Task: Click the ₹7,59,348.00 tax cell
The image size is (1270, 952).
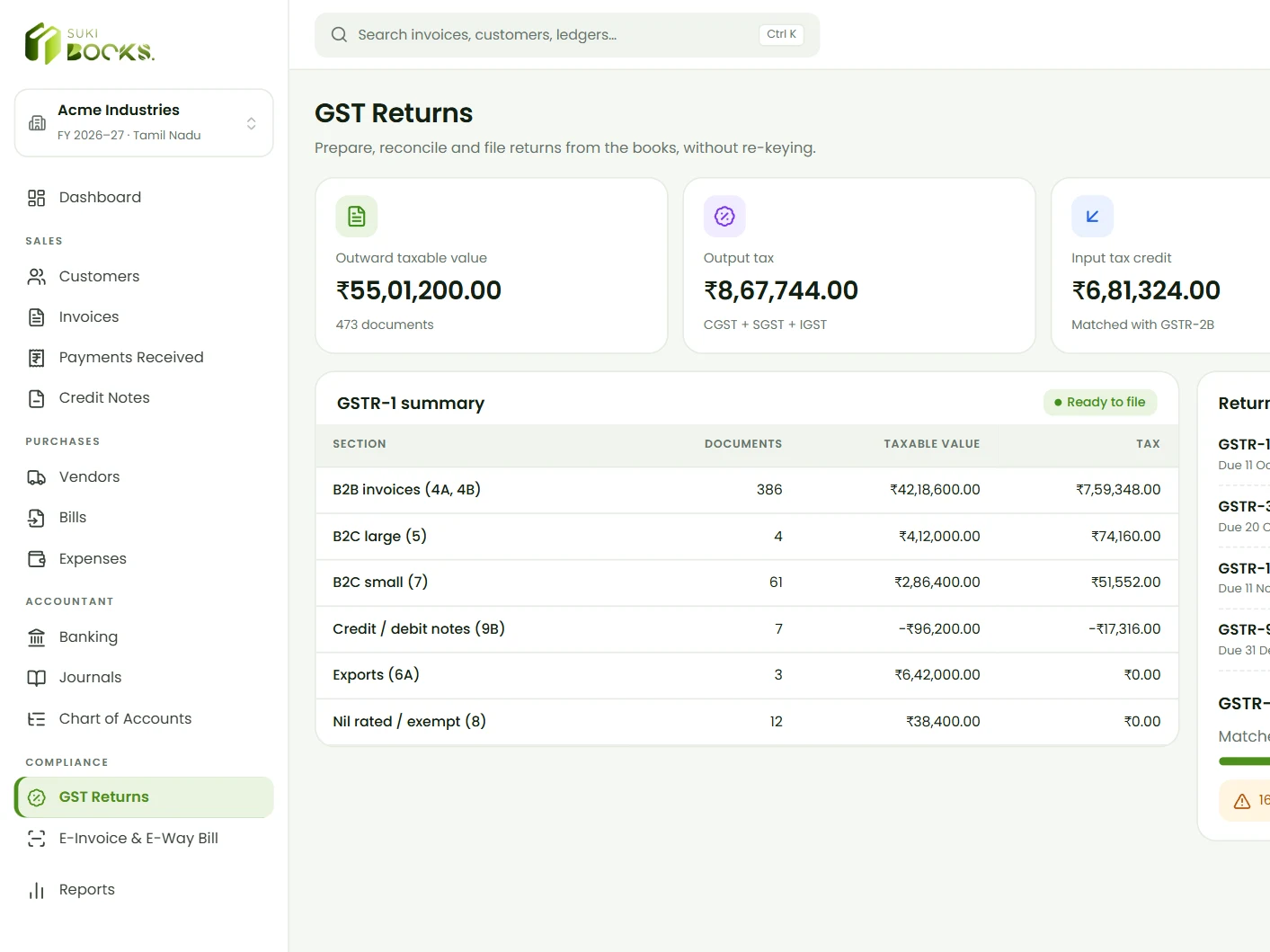Action: click(1118, 490)
